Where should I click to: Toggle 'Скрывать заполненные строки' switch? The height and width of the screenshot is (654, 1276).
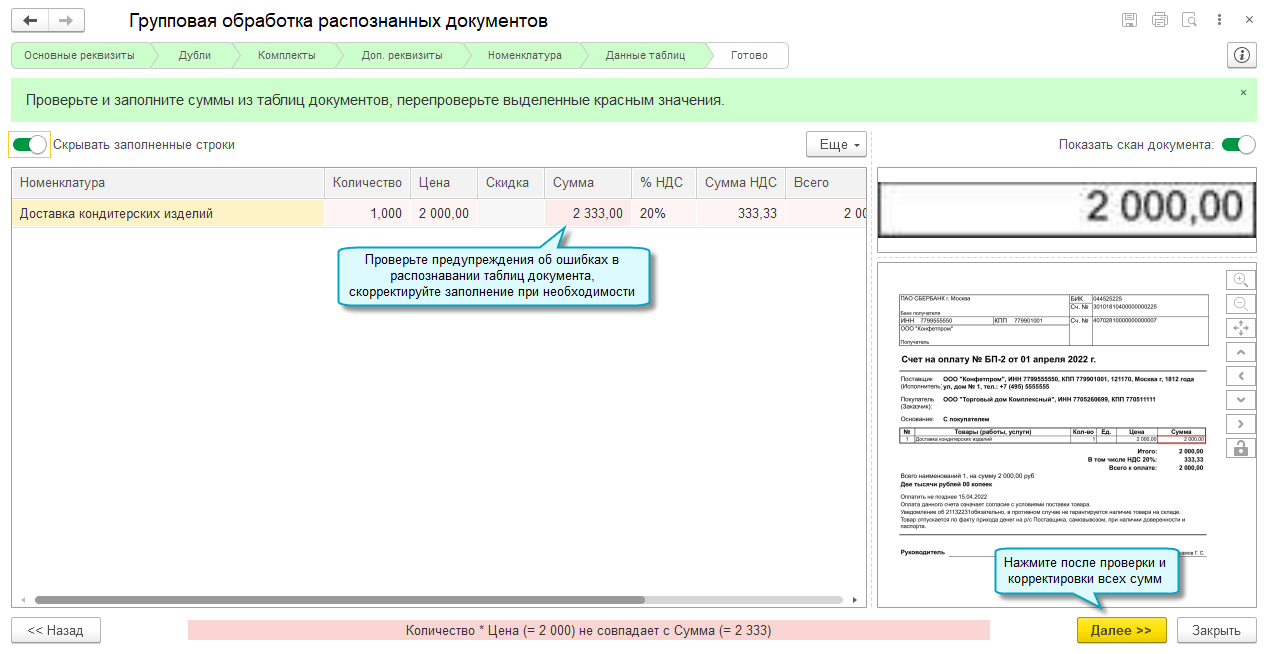pyautogui.click(x=30, y=145)
